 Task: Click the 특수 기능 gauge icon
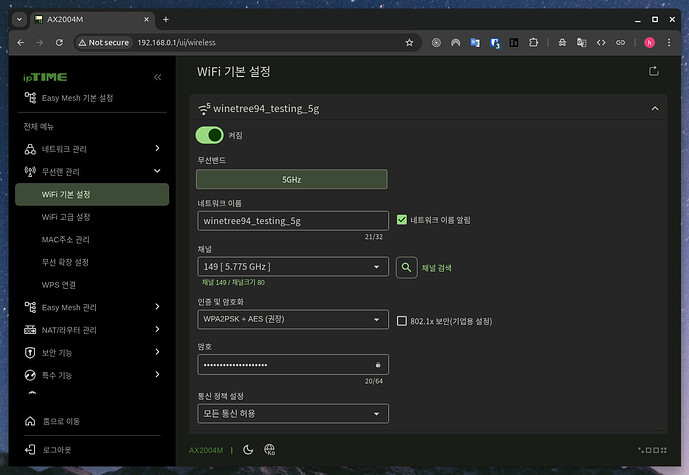coord(30,375)
